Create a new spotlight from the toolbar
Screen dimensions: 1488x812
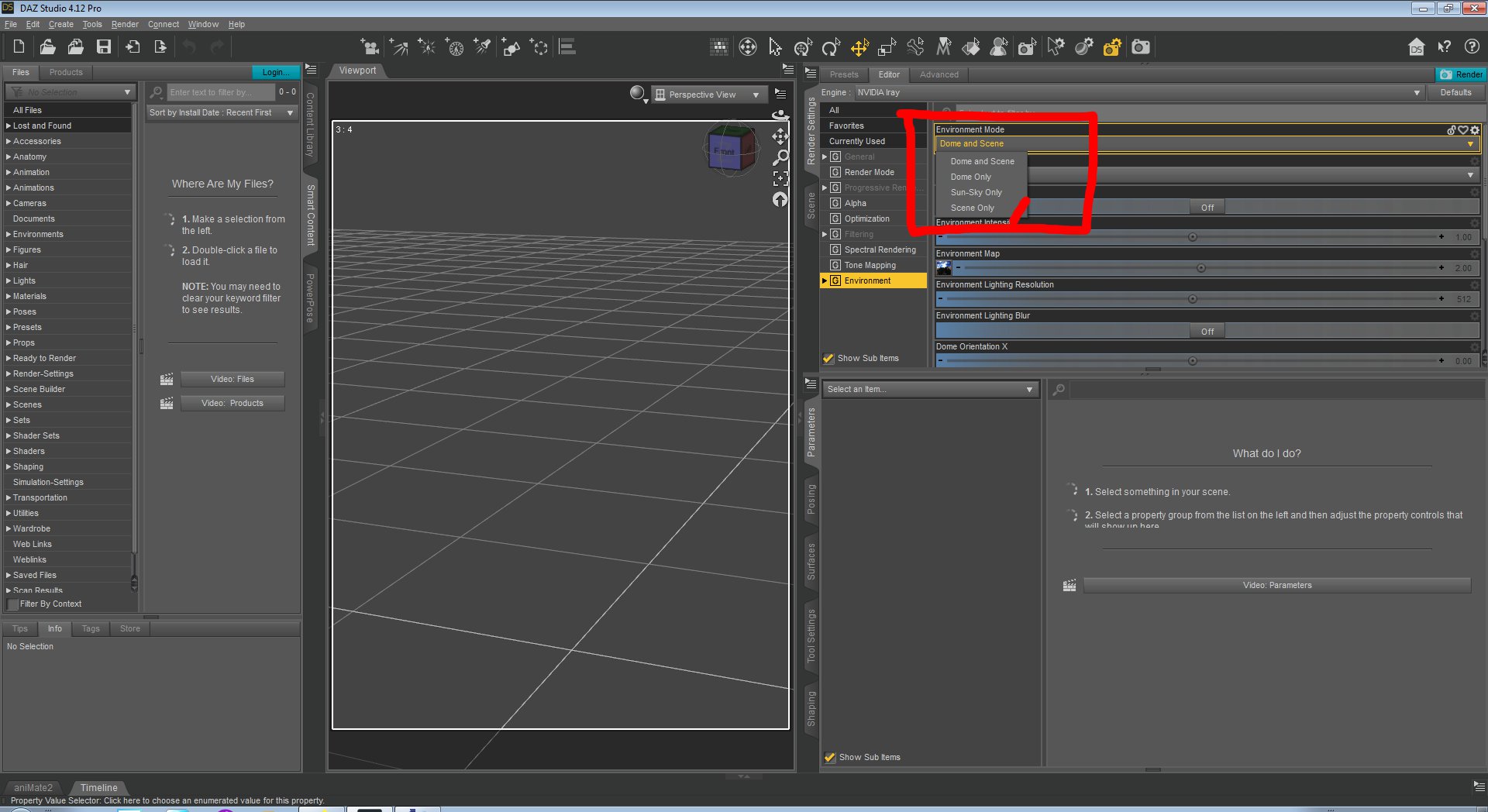click(x=482, y=47)
